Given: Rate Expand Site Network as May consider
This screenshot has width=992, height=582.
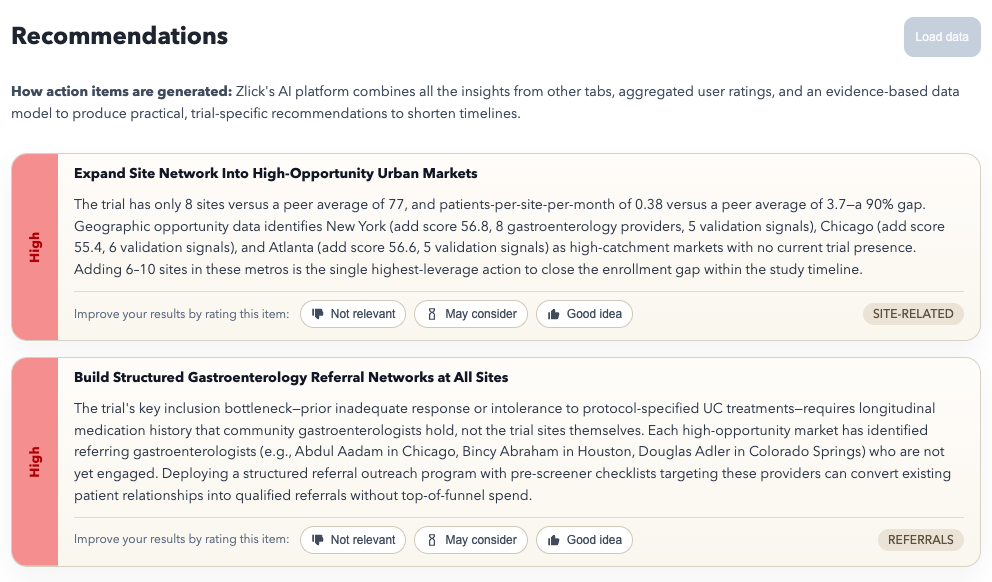Looking at the screenshot, I should [471, 314].
